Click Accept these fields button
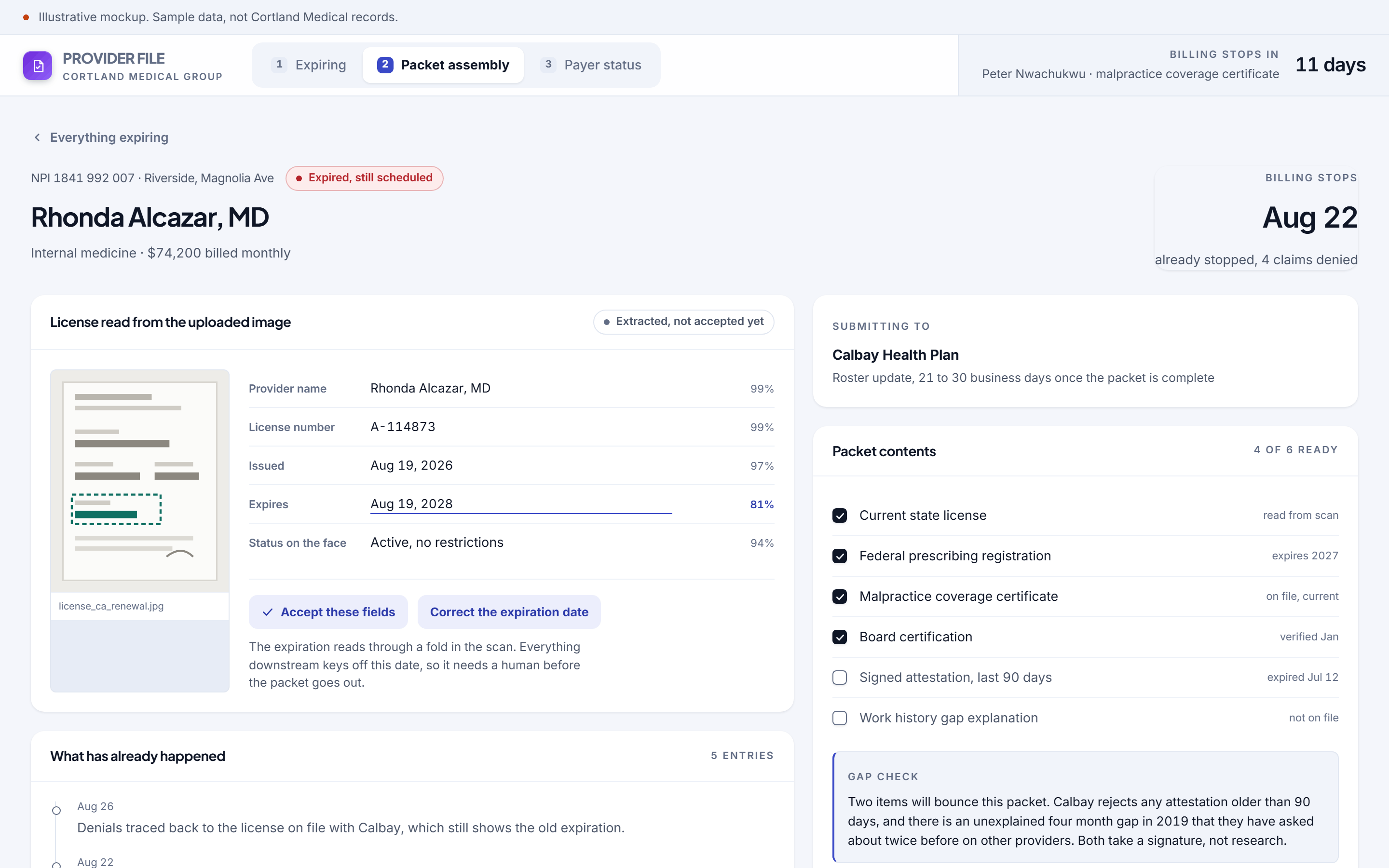1389x868 pixels. (328, 612)
